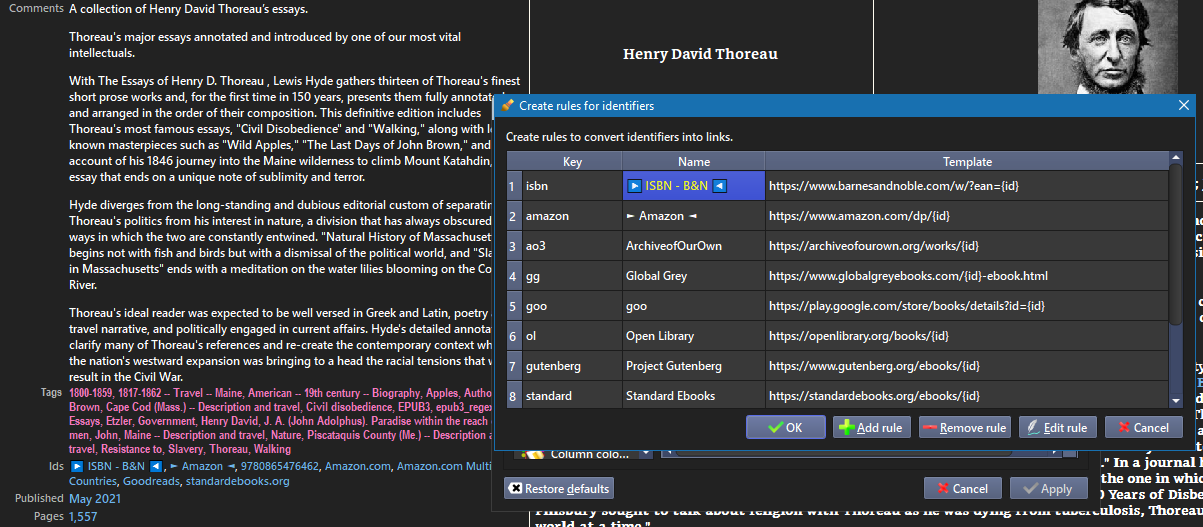Select the gutenberg key cell
Screen dimensions: 1203x527
click(x=572, y=366)
